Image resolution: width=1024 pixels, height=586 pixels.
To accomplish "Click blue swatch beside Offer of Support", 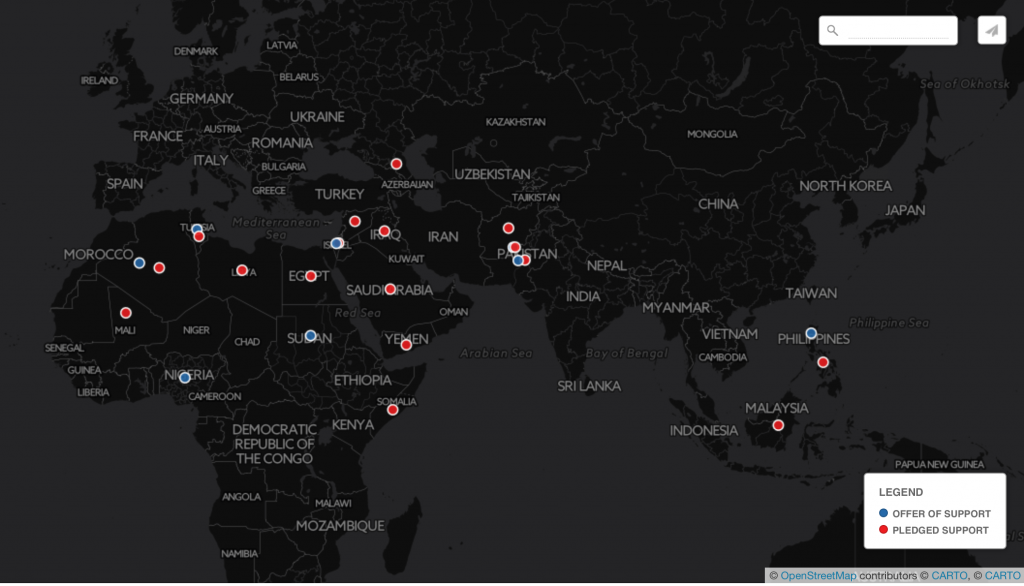I will tap(883, 513).
